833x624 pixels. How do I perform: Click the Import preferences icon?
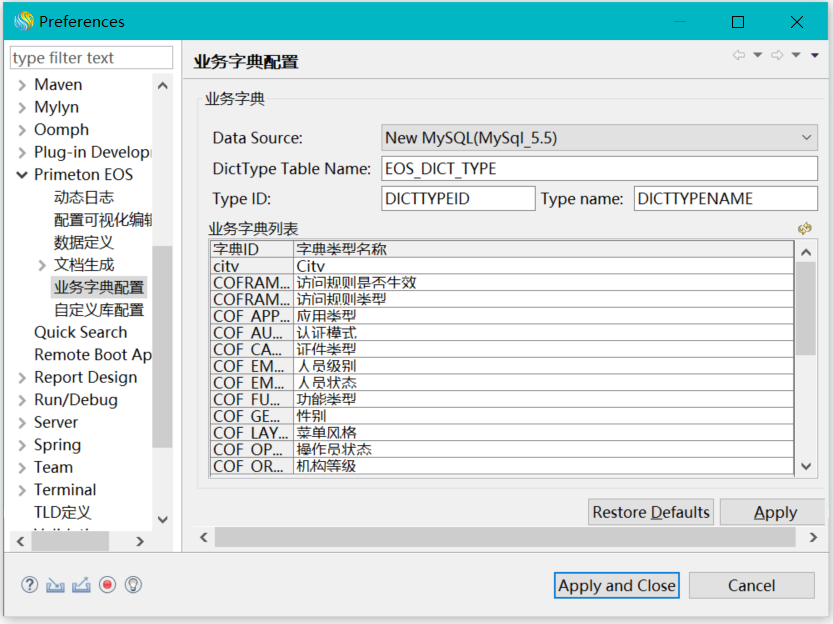point(55,585)
